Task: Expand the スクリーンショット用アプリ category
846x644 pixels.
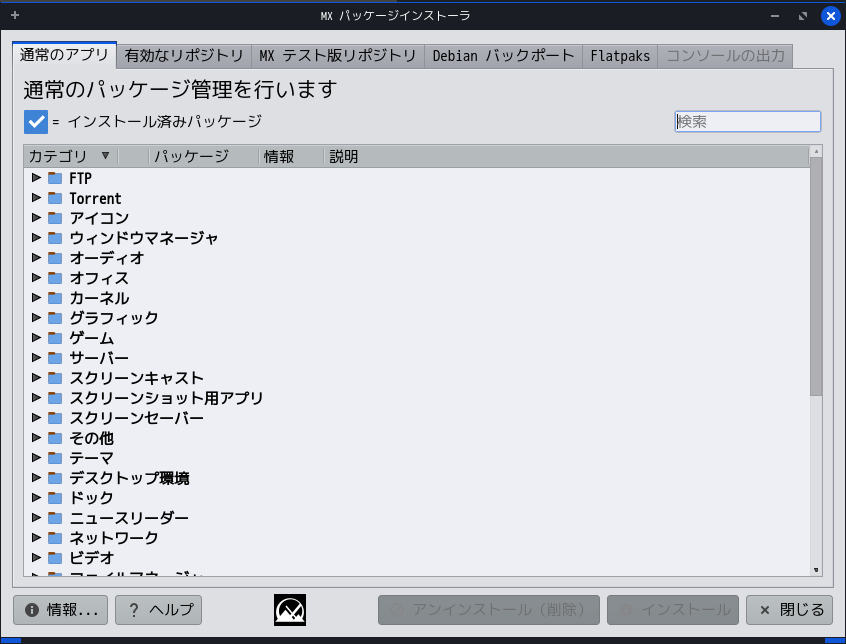Action: [x=36, y=397]
